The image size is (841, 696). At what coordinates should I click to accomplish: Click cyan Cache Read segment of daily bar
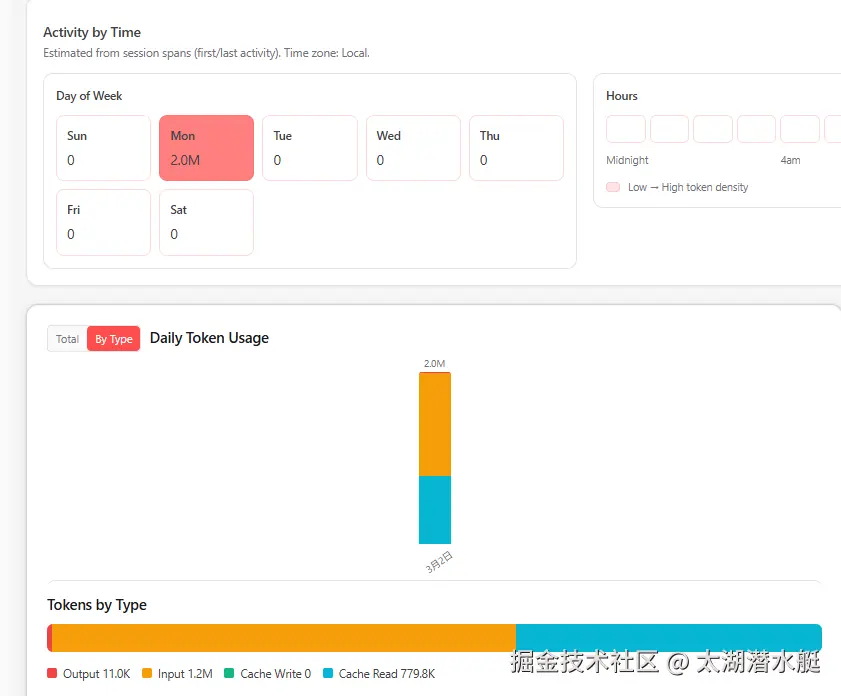pyautogui.click(x=435, y=510)
